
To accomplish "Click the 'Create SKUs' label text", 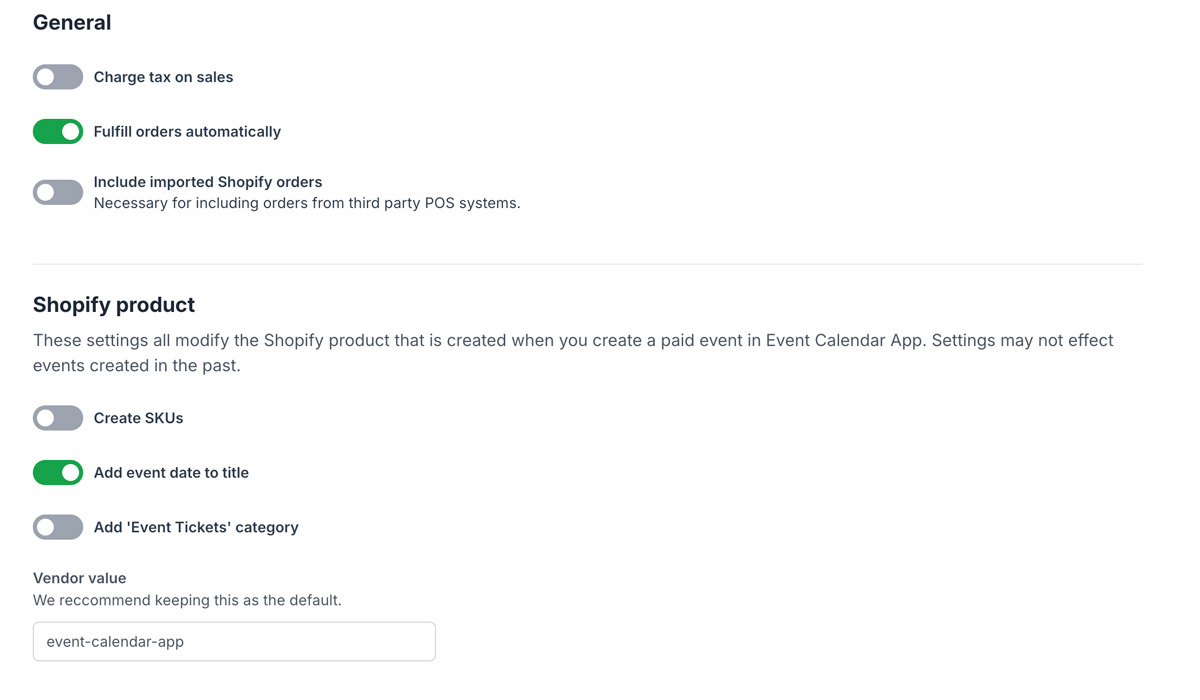I will (138, 418).
